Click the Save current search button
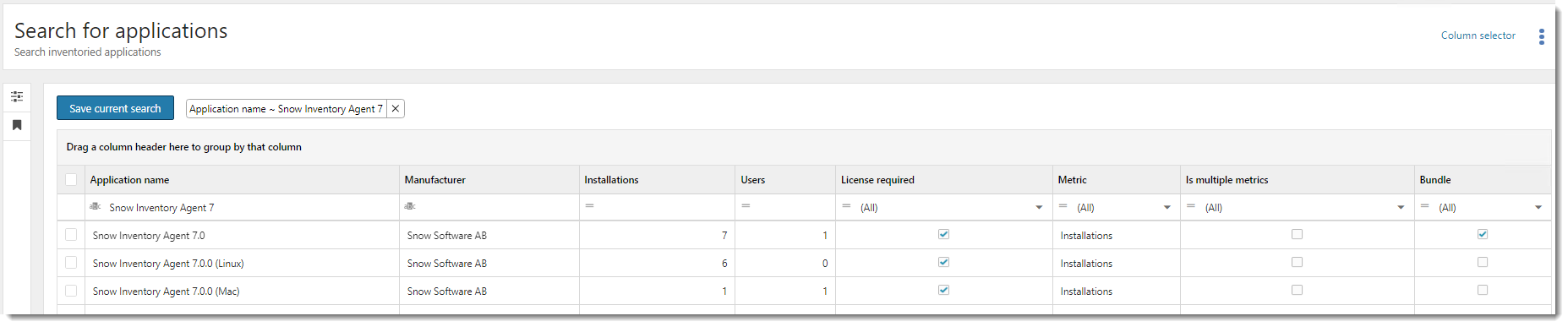 click(115, 108)
